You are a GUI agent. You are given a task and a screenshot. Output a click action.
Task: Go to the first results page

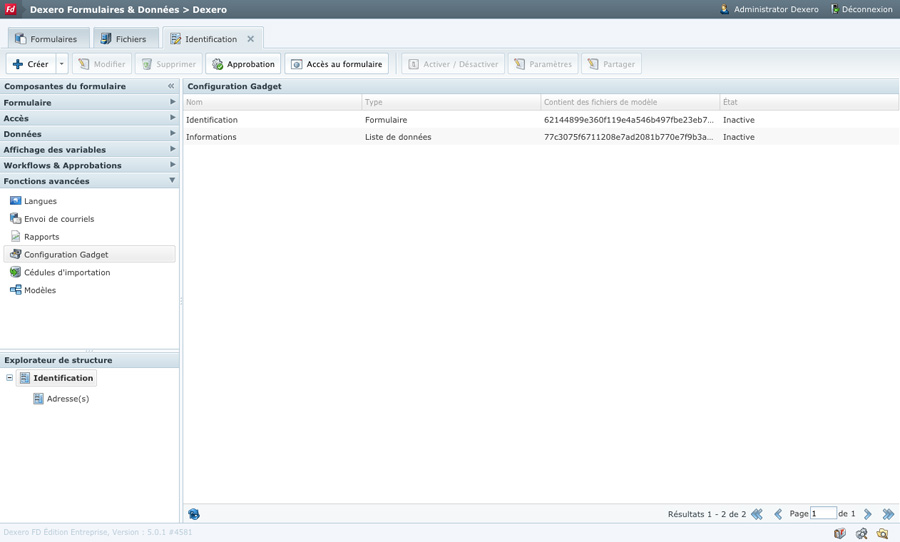(757, 514)
